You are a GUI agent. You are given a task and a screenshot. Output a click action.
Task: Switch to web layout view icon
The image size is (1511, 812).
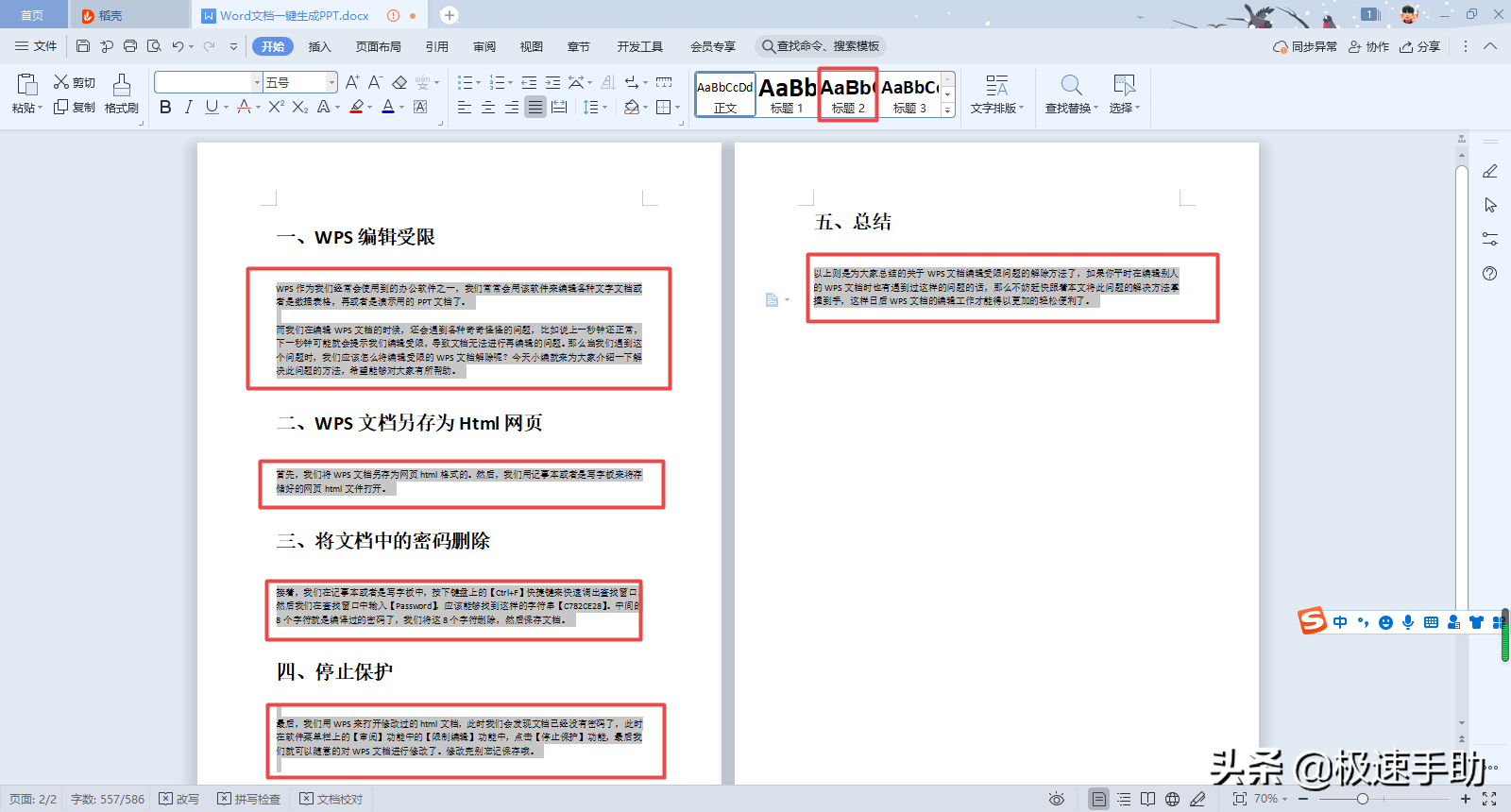[1172, 799]
